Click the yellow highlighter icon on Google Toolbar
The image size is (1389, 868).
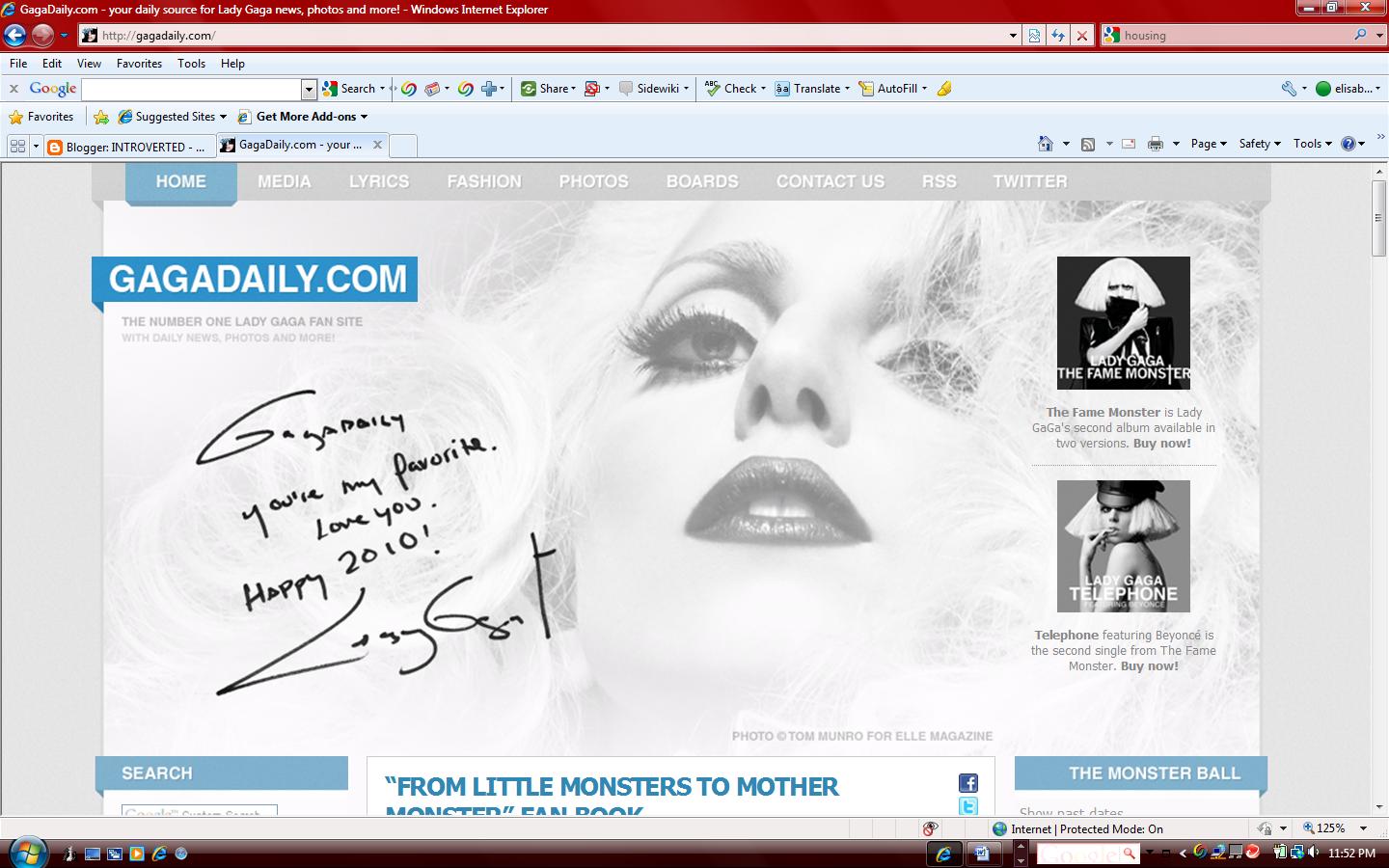point(943,88)
